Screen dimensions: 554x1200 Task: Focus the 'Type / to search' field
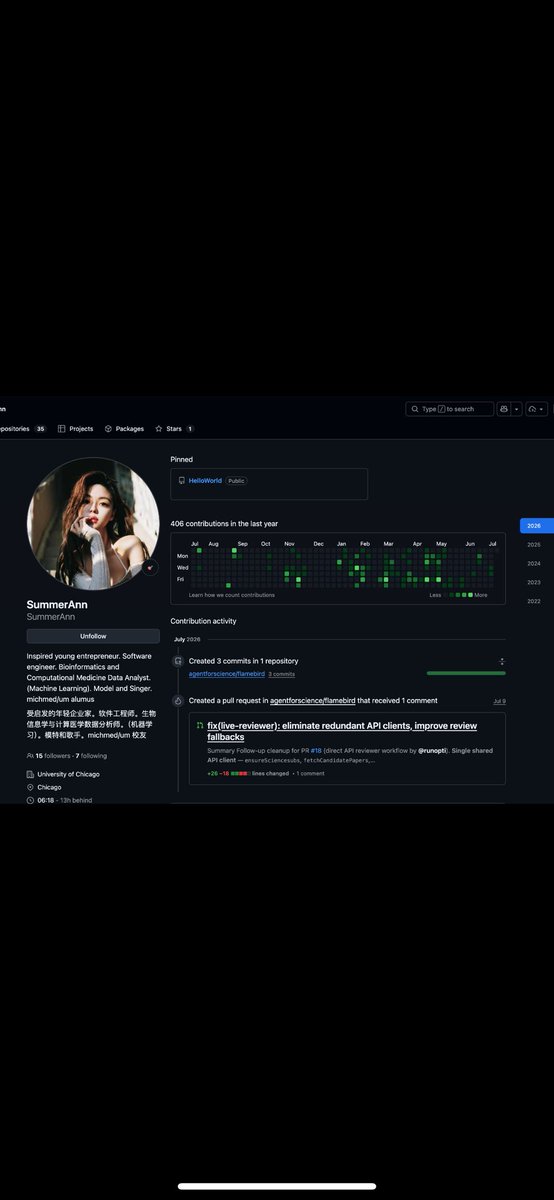pos(449,409)
